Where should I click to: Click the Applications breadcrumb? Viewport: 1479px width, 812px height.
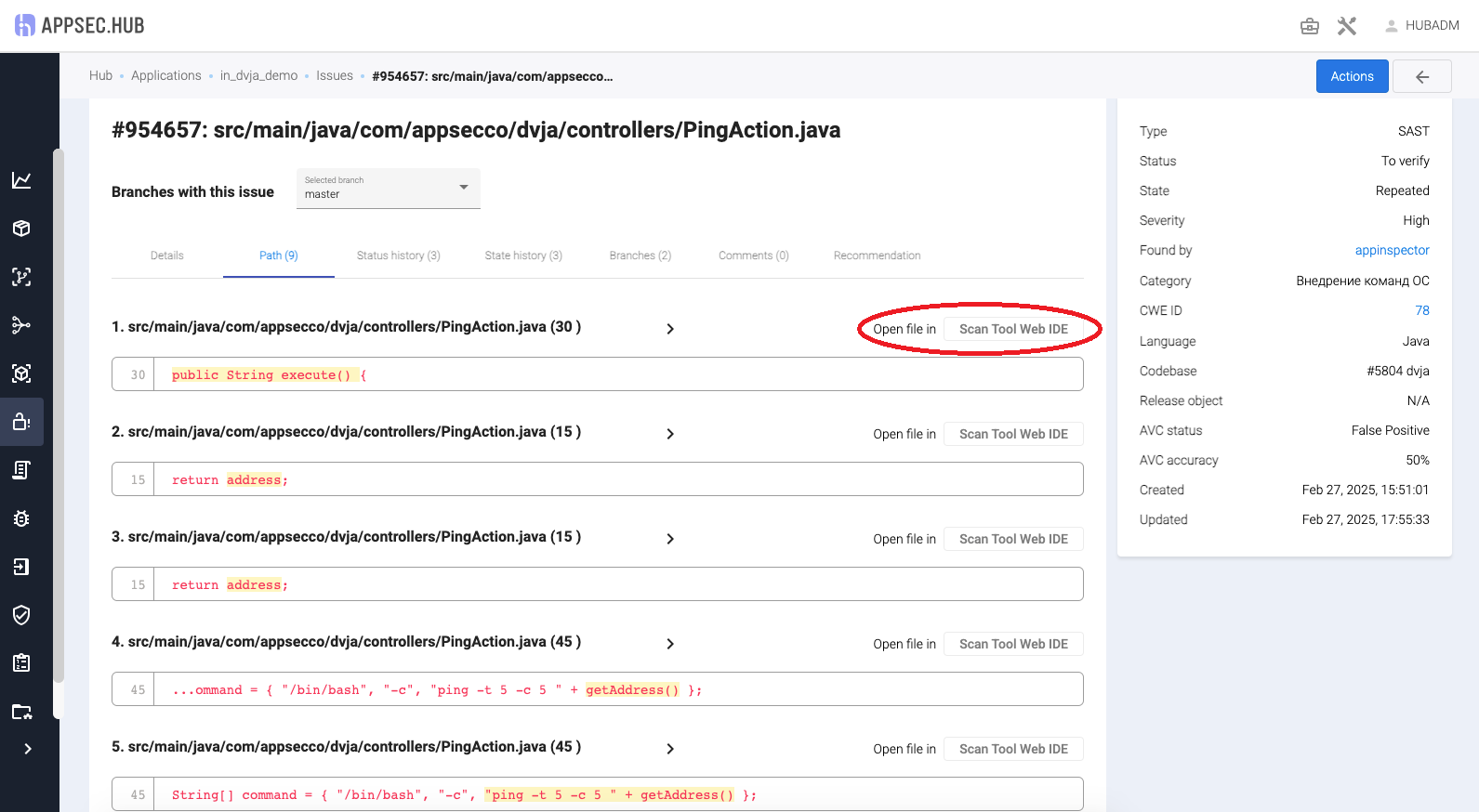pyautogui.click(x=165, y=76)
